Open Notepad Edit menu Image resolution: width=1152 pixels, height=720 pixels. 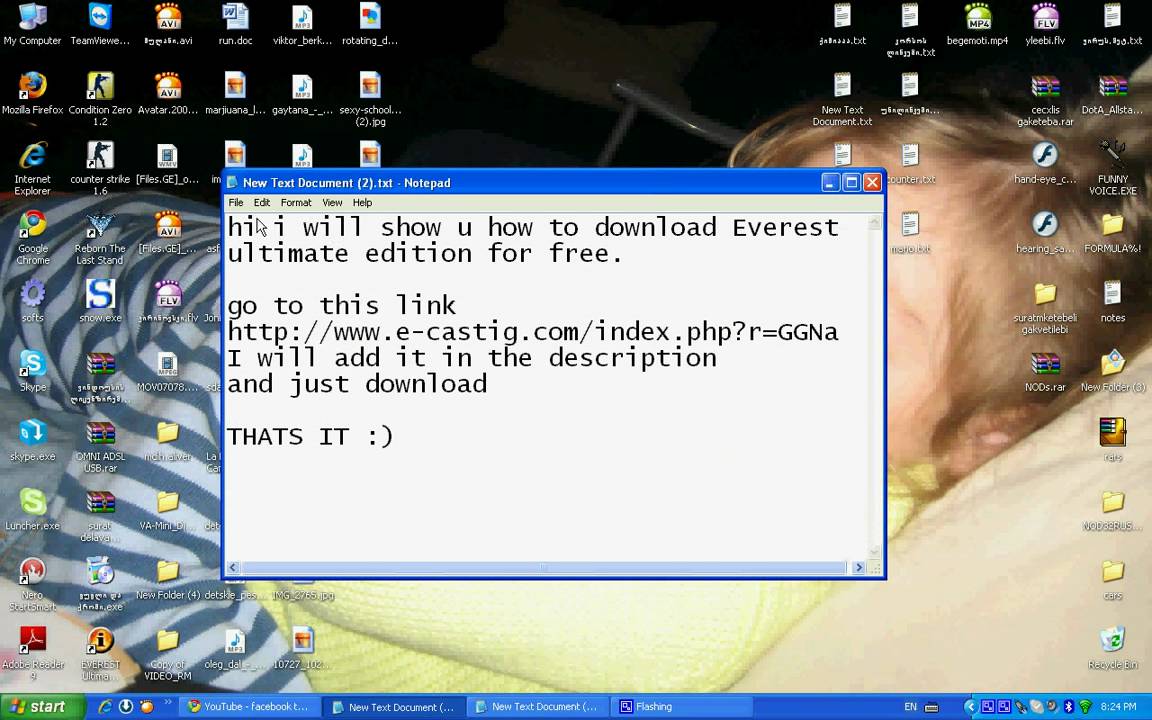[x=262, y=203]
